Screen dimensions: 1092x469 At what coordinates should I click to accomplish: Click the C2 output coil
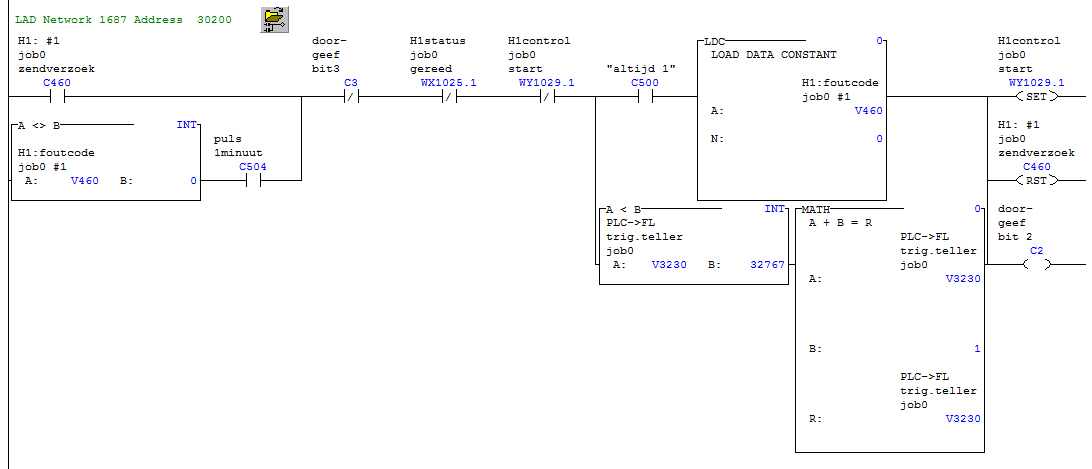point(1036,265)
